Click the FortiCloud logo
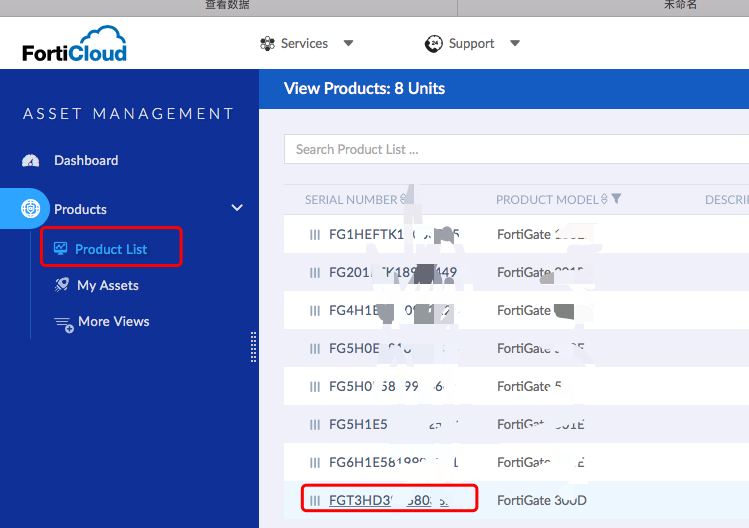The width and height of the screenshot is (749, 528). (x=75, y=44)
